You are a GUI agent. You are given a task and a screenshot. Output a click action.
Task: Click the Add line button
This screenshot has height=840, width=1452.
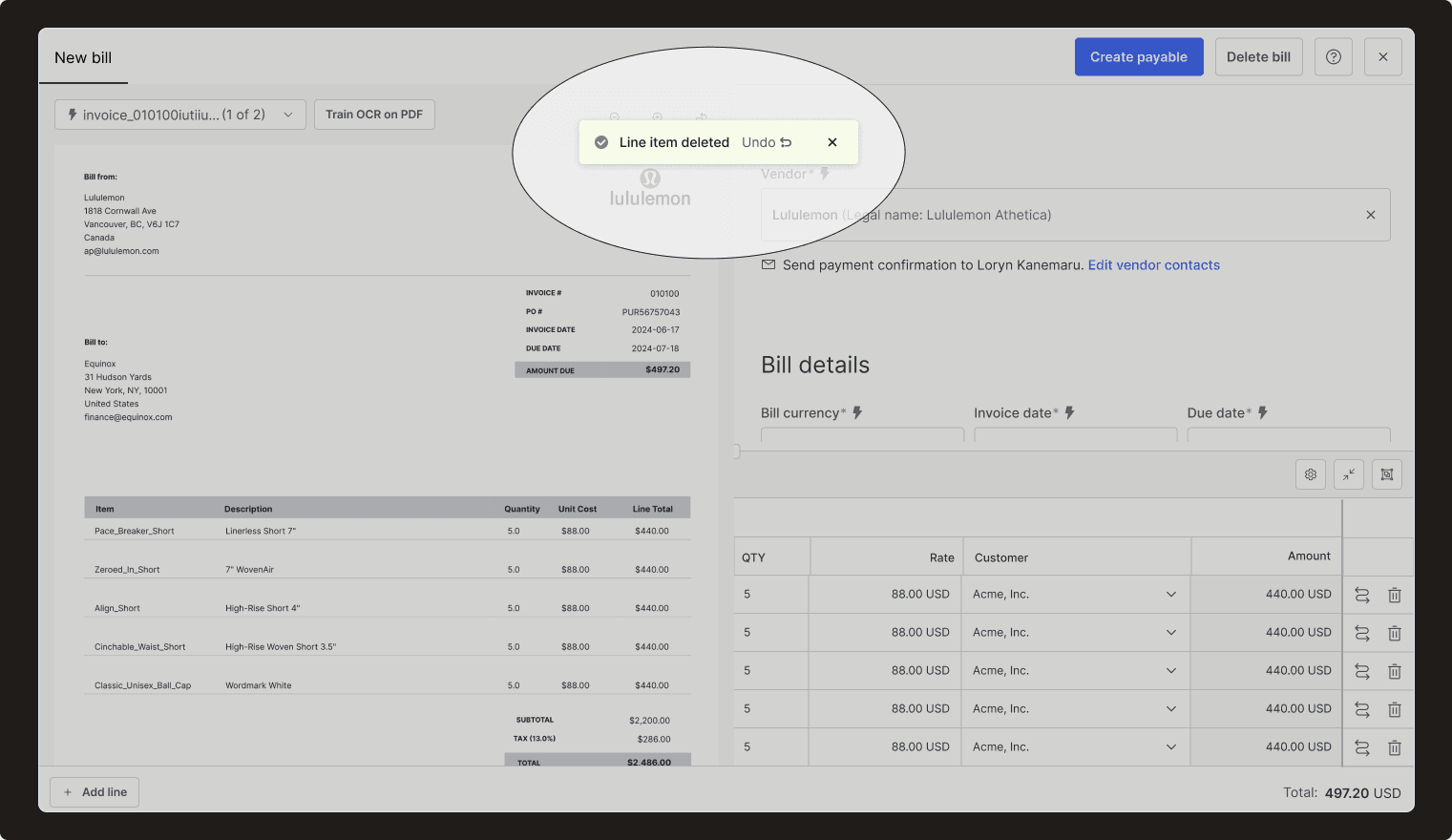click(x=95, y=792)
